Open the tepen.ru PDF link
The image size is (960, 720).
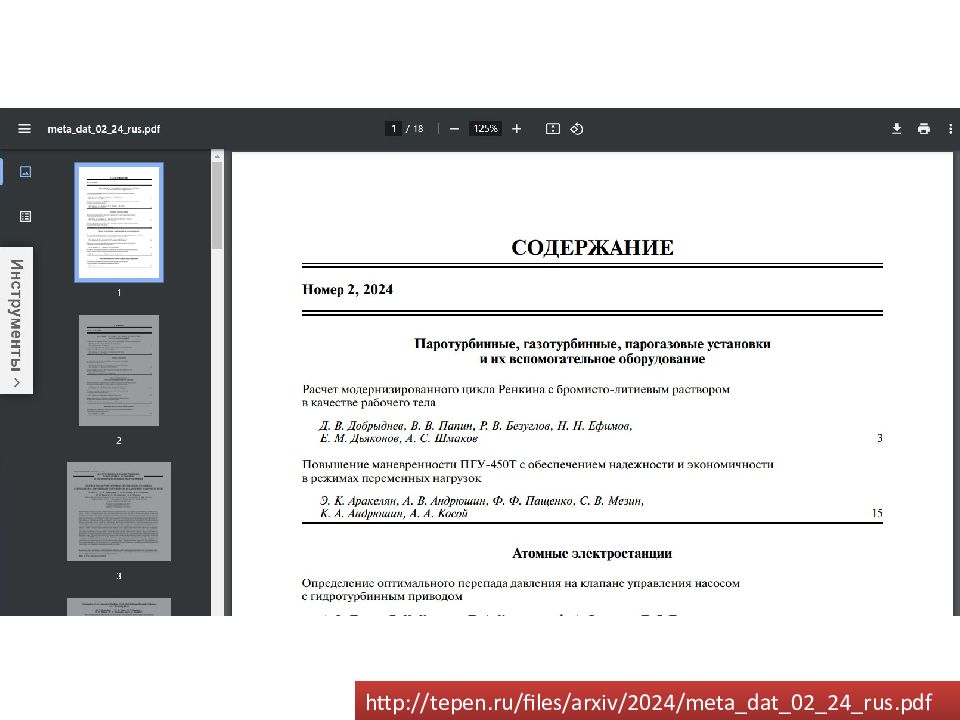[648, 703]
